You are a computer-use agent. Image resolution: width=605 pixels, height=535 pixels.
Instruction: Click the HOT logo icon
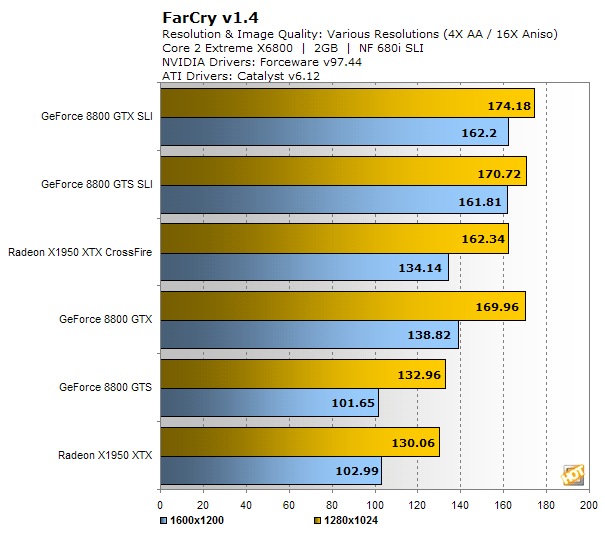573,475
